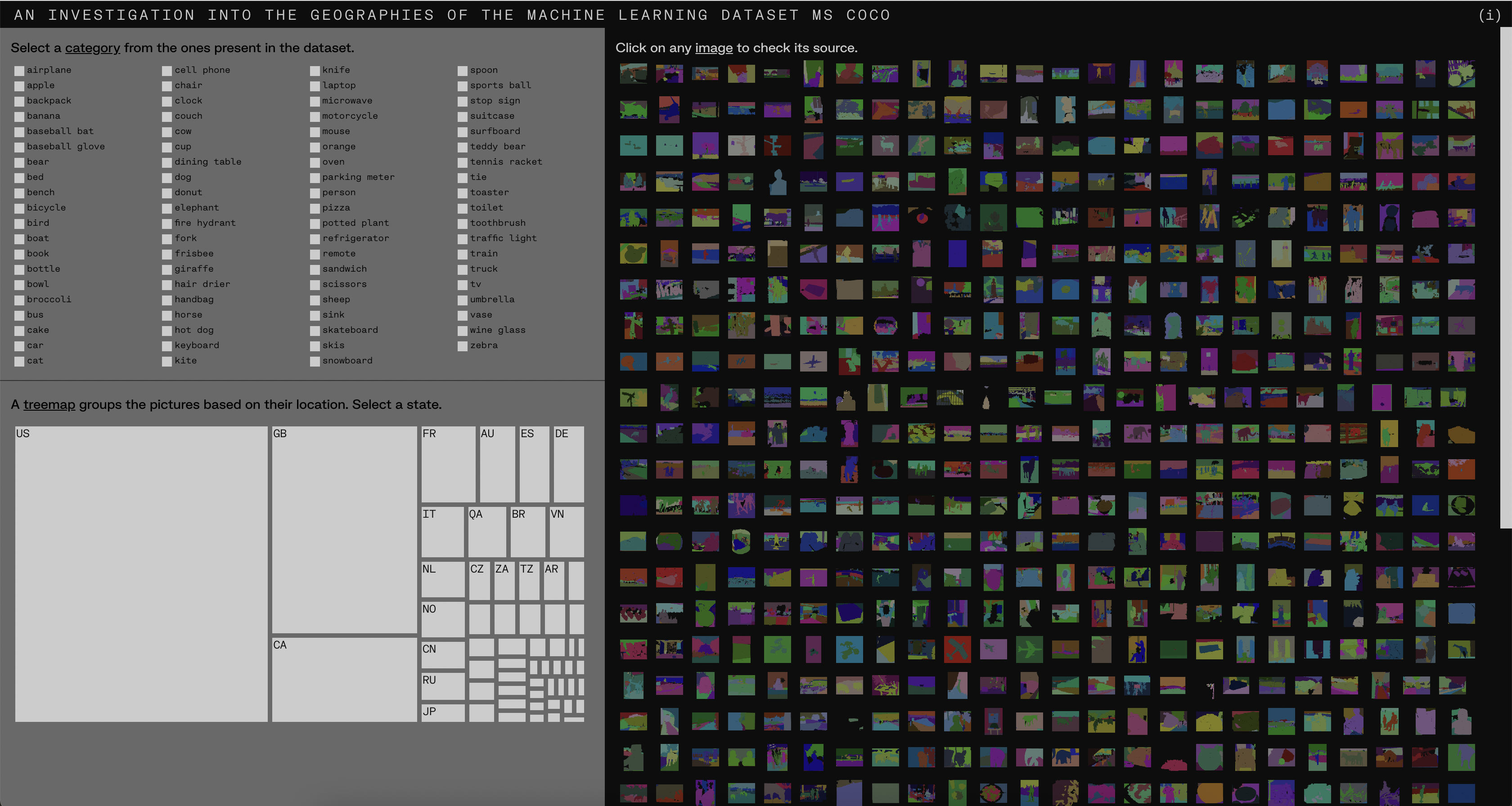
Task: Click the underlined image link
Action: [x=713, y=48]
